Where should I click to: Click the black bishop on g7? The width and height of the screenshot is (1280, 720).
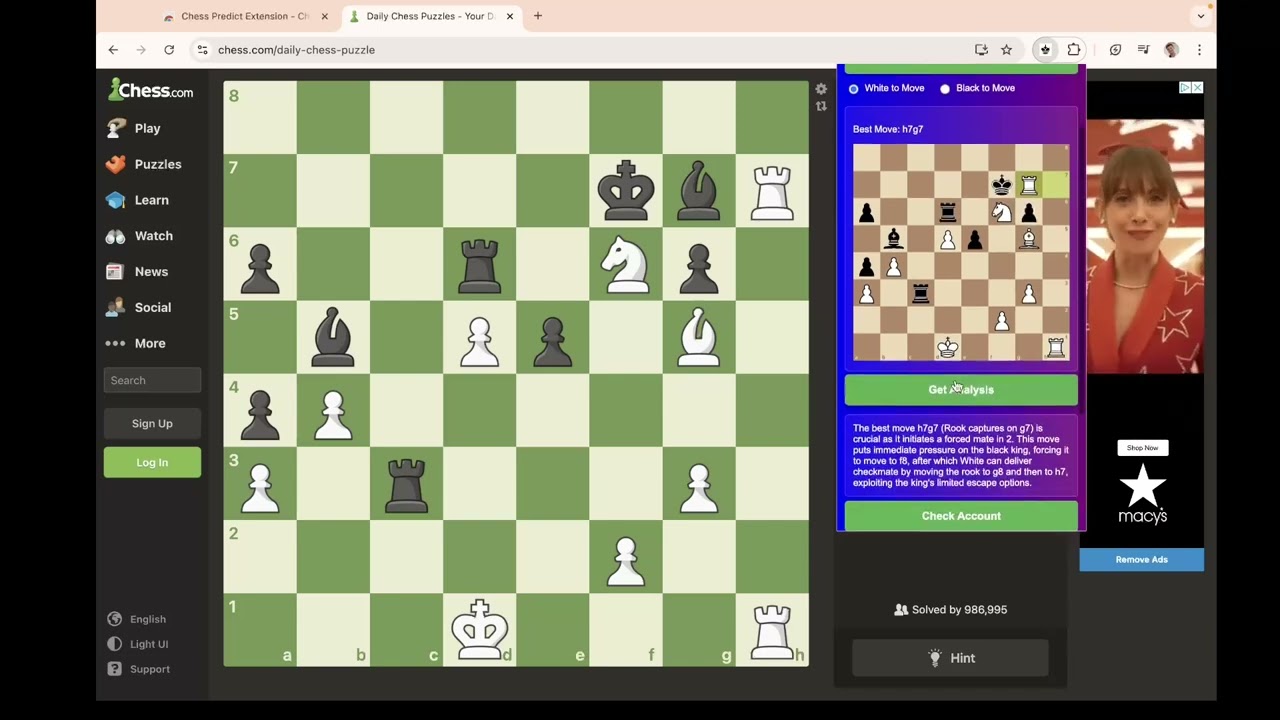(699, 190)
